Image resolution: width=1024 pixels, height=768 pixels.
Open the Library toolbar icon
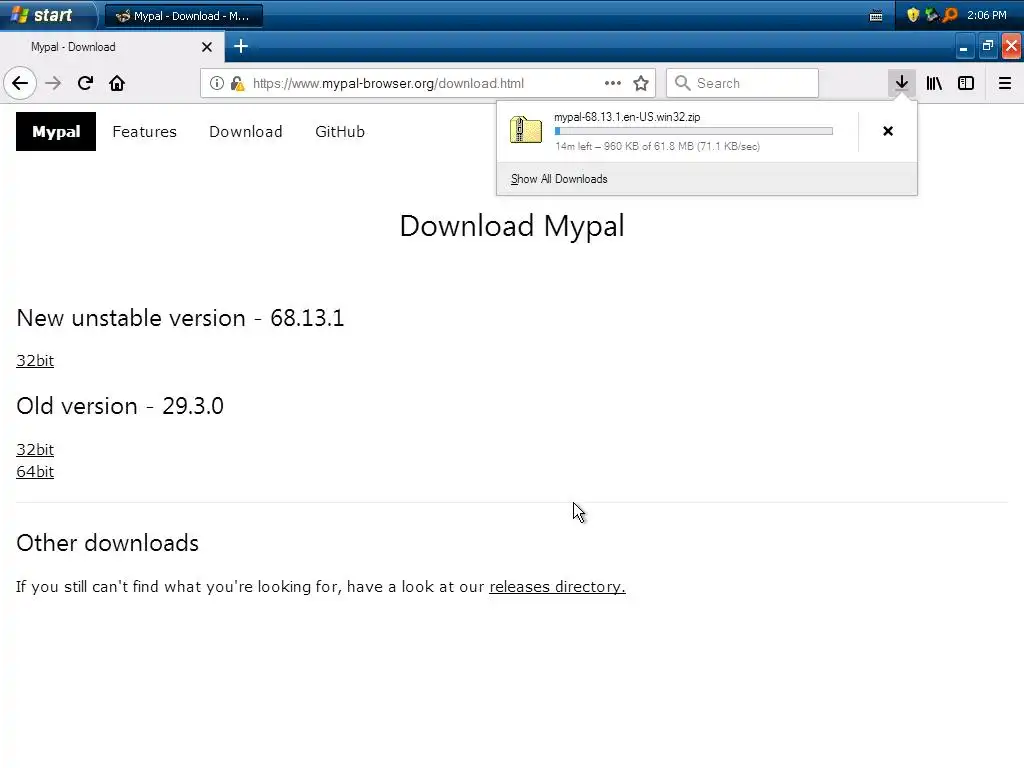[934, 83]
